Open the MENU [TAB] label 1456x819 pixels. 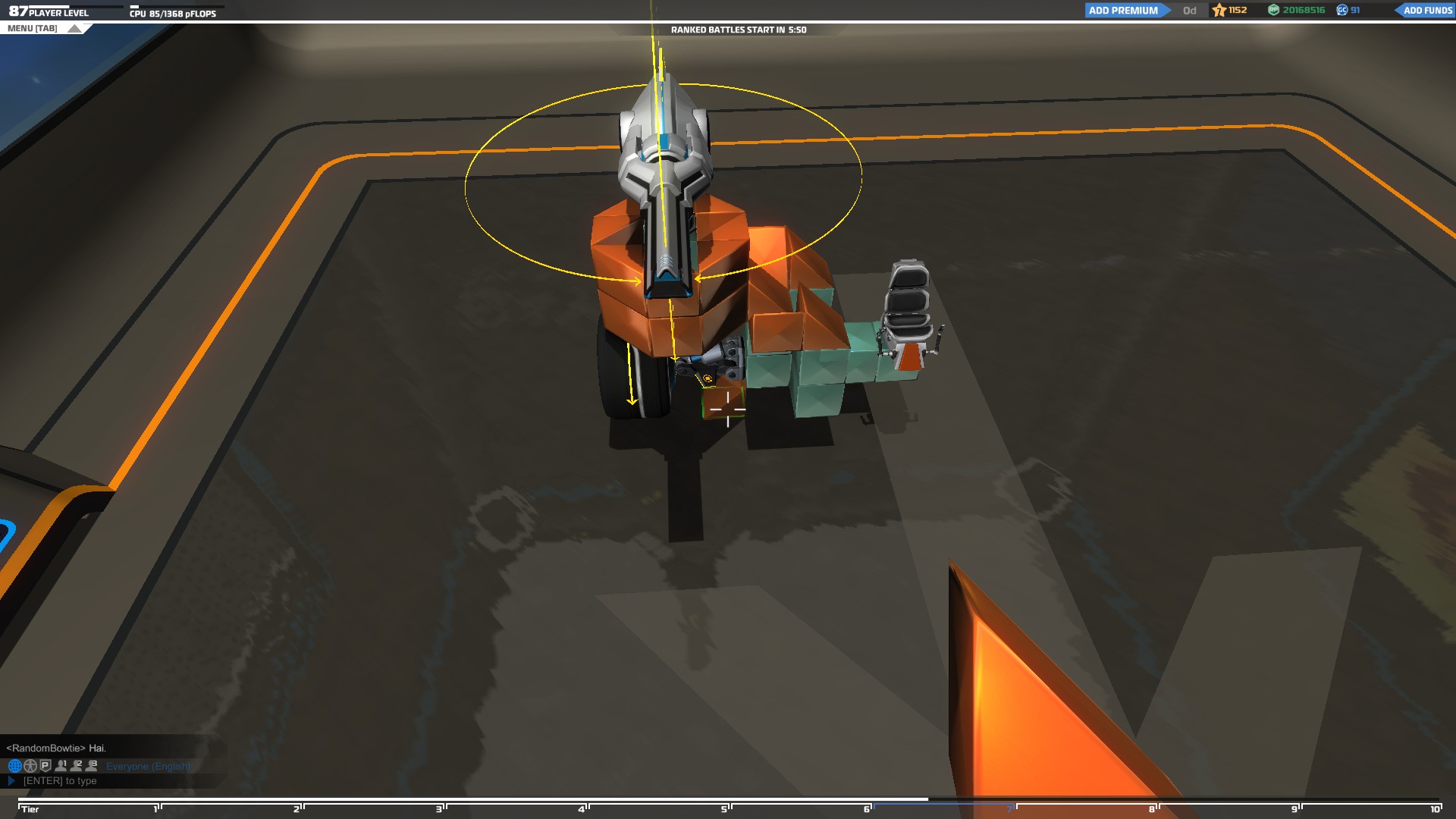pos(33,29)
